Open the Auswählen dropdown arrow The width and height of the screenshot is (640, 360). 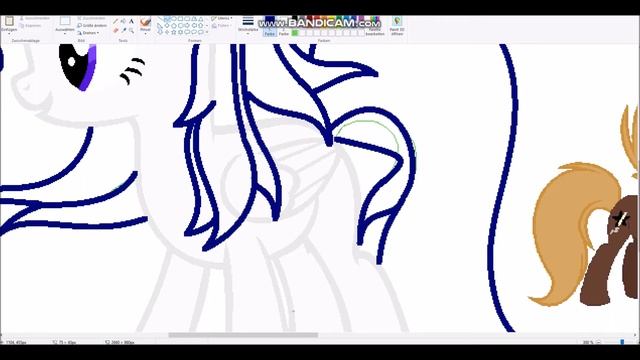(x=64, y=34)
